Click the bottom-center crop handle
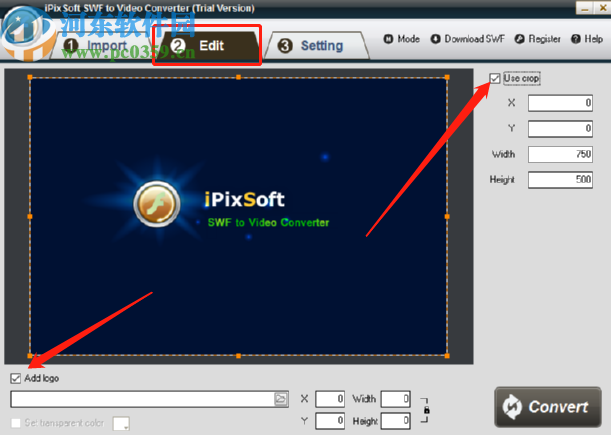Viewport: 611px width, 435px height. (238, 355)
